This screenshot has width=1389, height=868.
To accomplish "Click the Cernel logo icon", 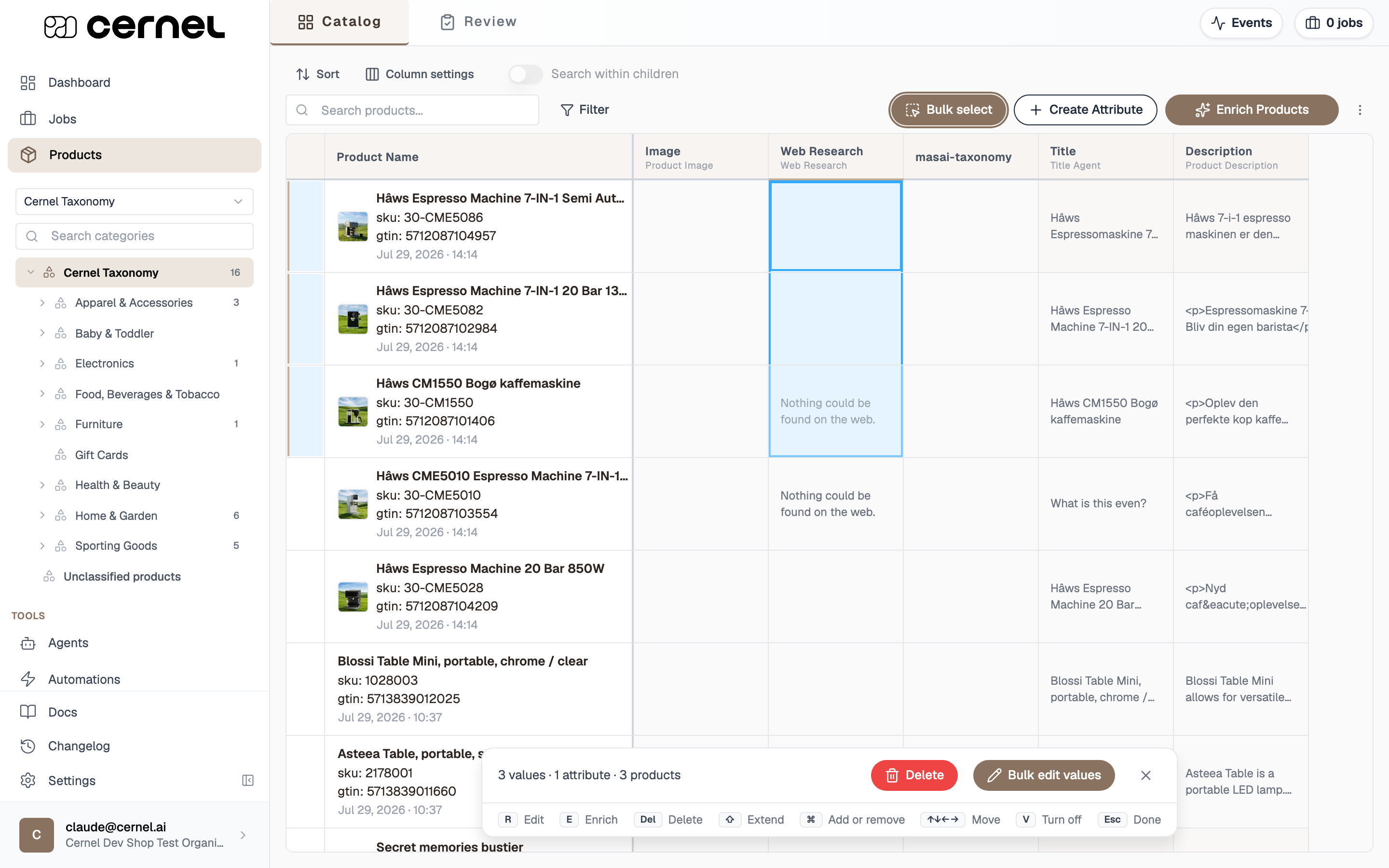I will pos(60,27).
